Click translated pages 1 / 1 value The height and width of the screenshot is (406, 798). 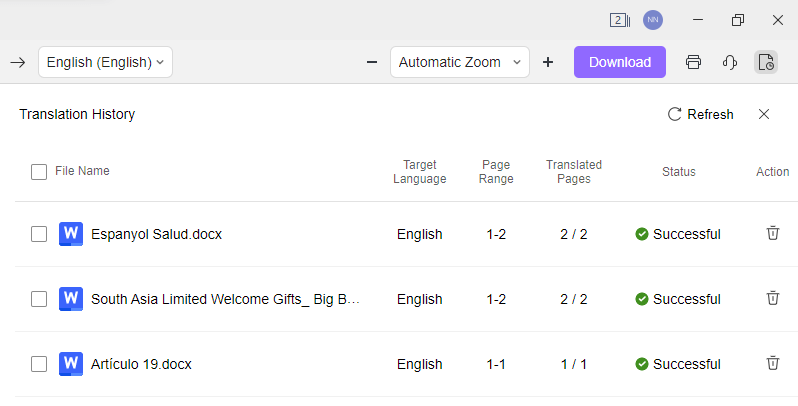[x=574, y=364]
